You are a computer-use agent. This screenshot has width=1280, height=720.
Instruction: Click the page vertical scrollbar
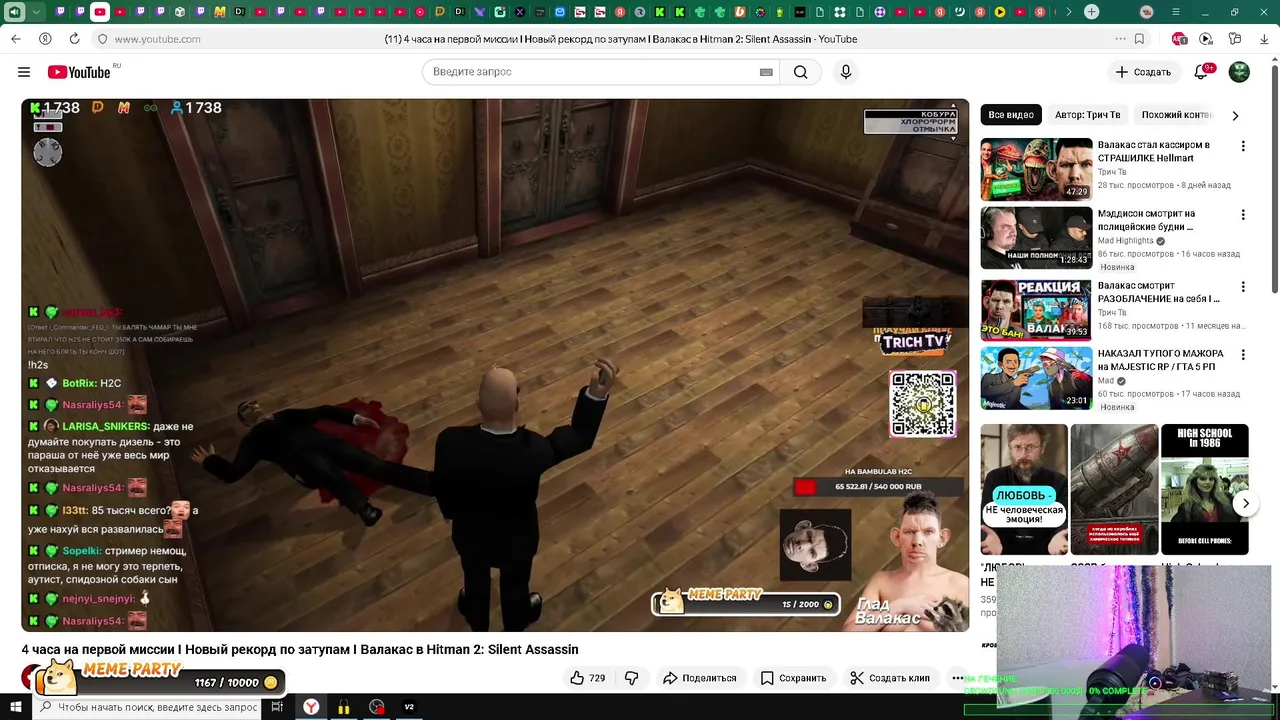(x=1275, y=180)
